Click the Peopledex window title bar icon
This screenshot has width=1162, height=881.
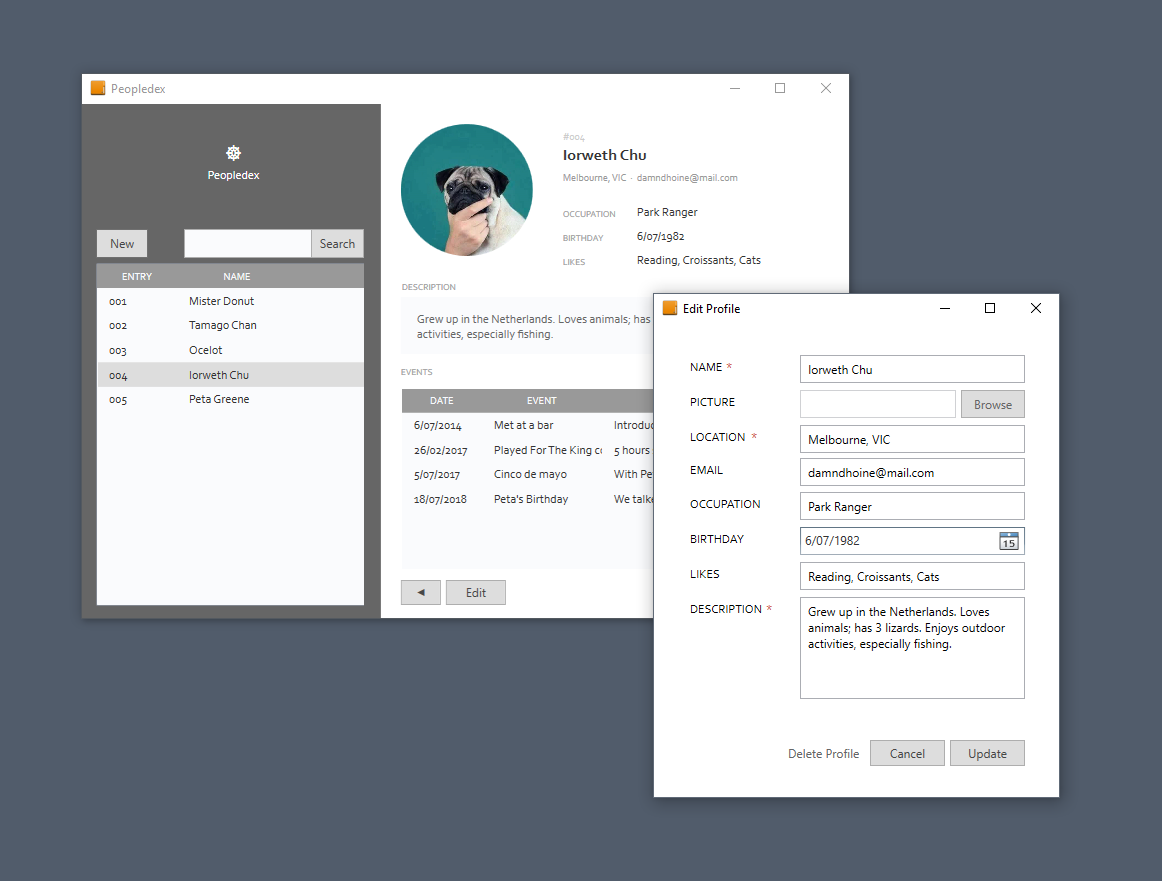click(x=98, y=89)
